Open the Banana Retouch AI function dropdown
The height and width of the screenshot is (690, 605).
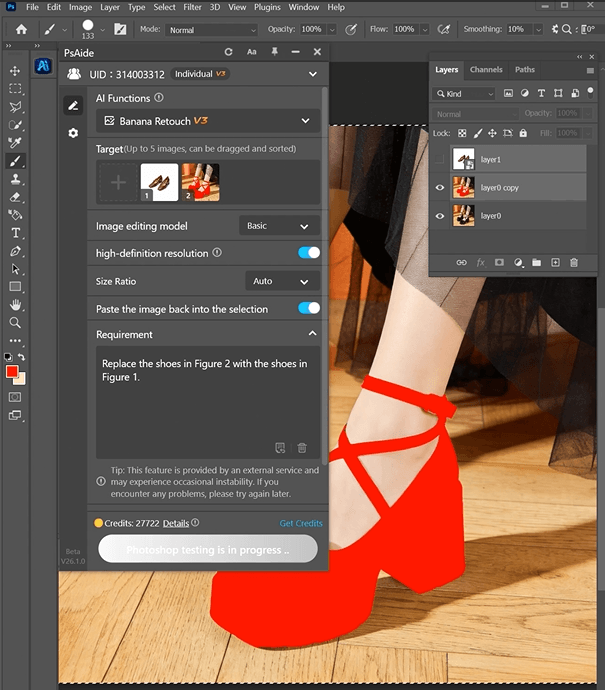pyautogui.click(x=208, y=121)
